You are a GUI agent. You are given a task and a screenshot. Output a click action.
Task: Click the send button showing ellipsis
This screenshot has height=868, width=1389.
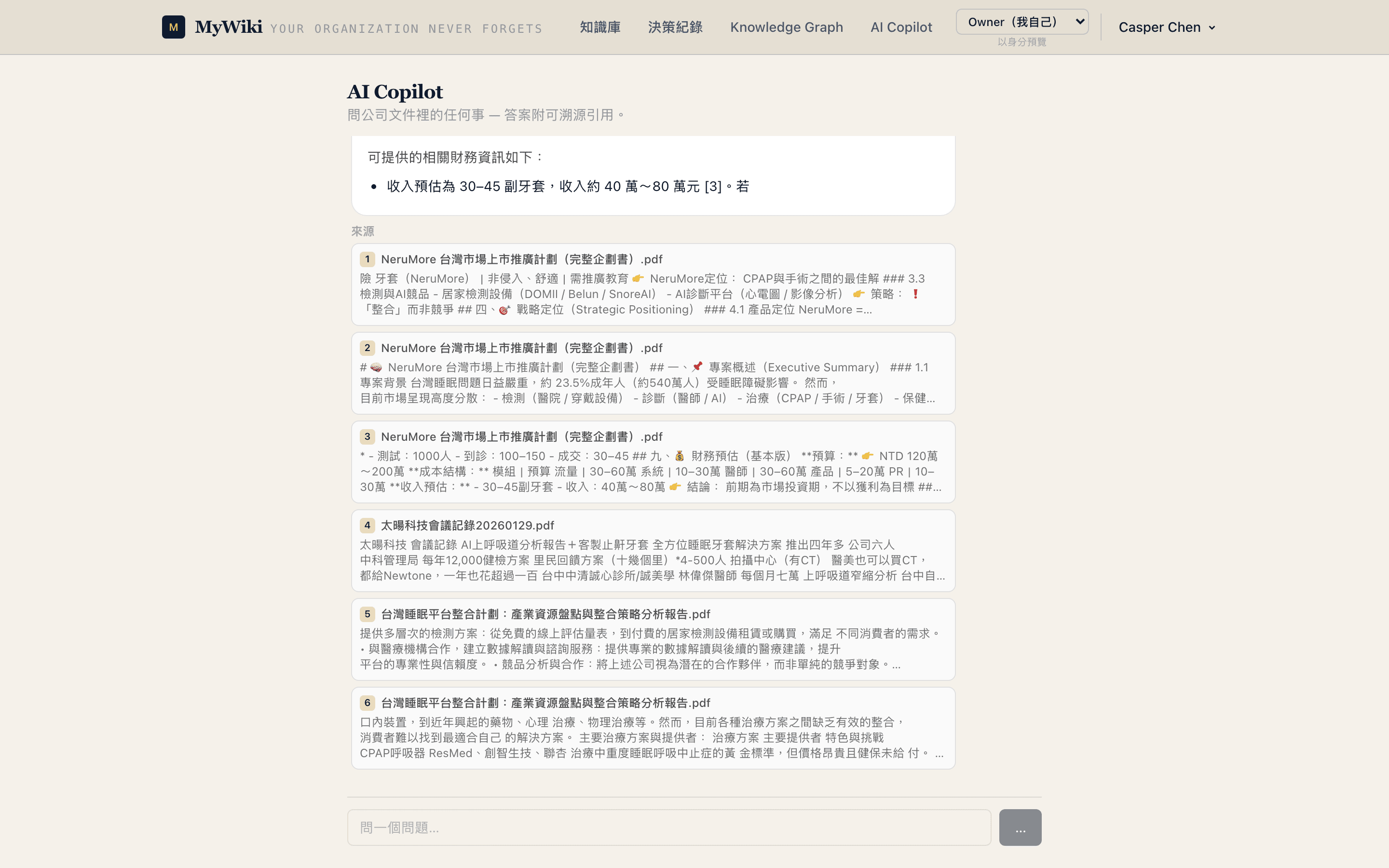tap(1020, 827)
